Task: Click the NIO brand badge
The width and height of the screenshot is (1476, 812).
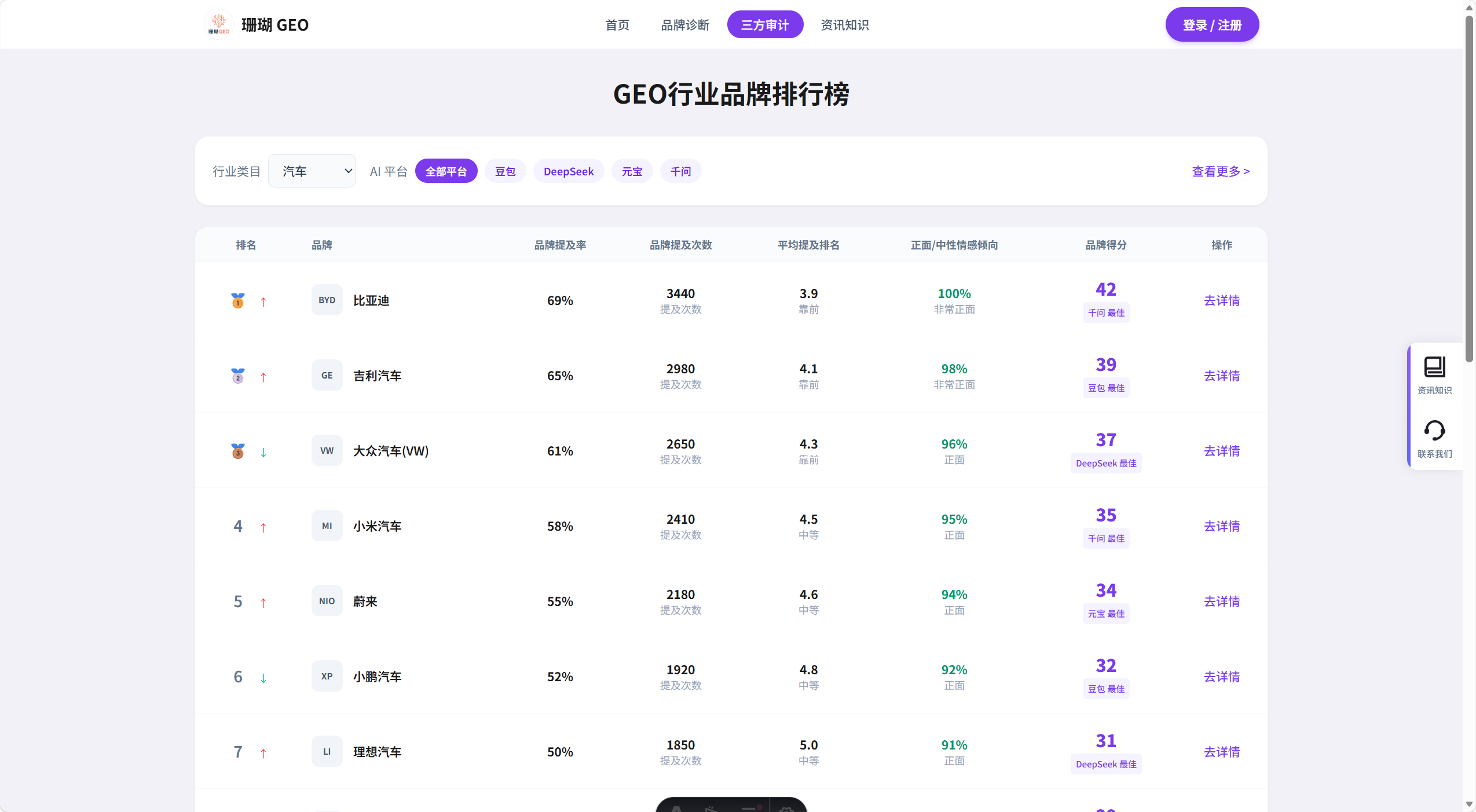Action: 327,601
